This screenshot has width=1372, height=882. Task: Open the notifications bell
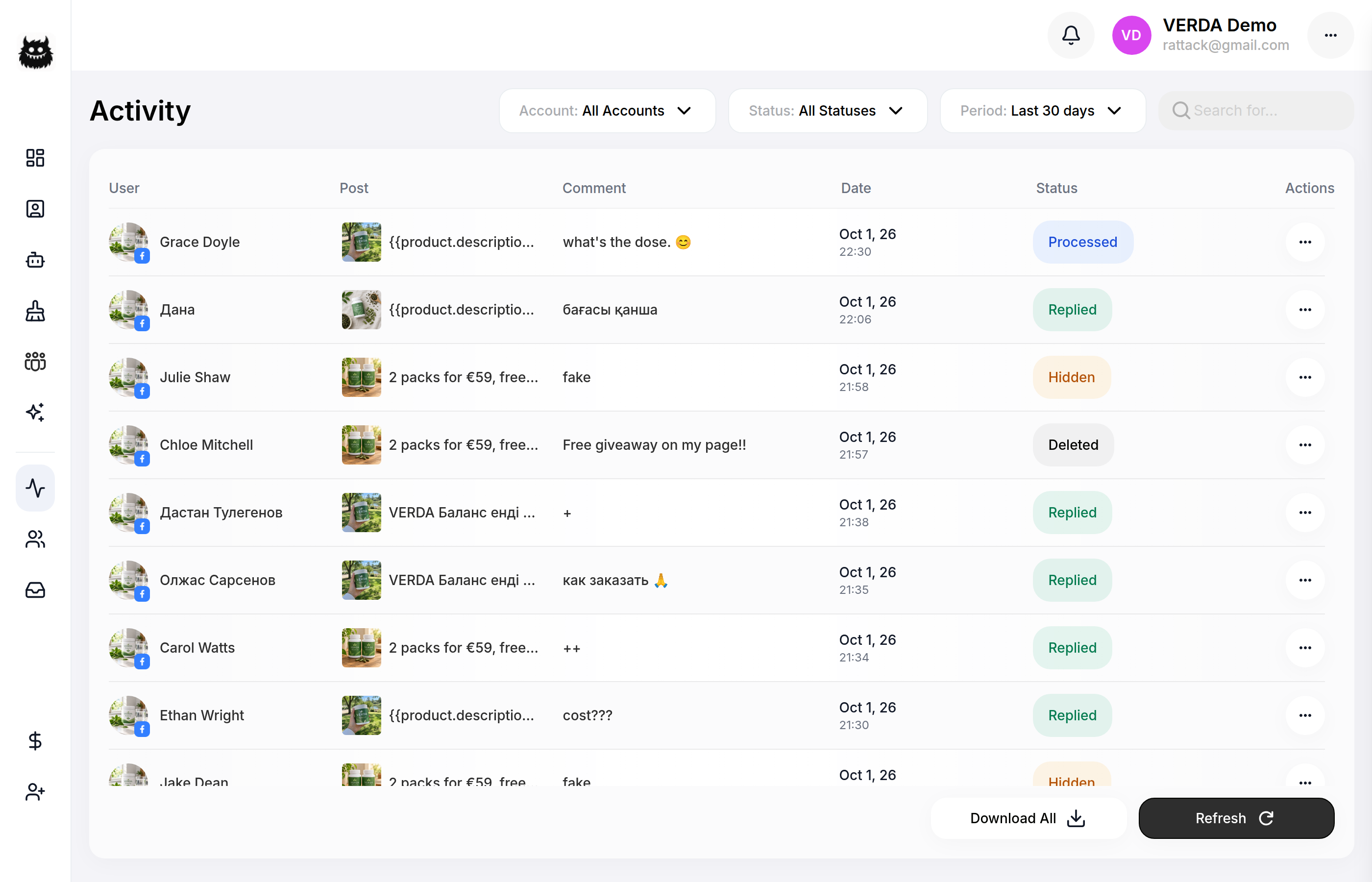[1070, 35]
